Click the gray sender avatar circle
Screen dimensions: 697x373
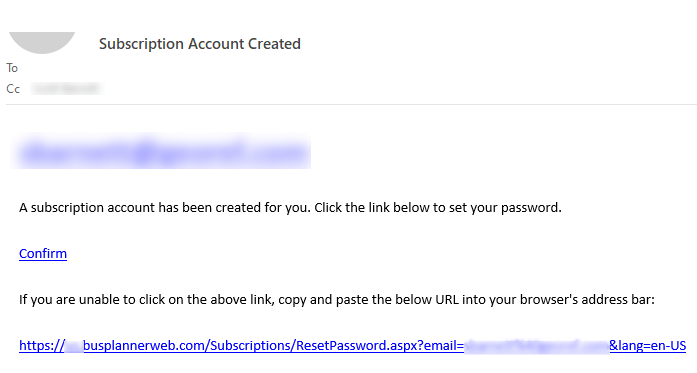pyautogui.click(x=42, y=42)
